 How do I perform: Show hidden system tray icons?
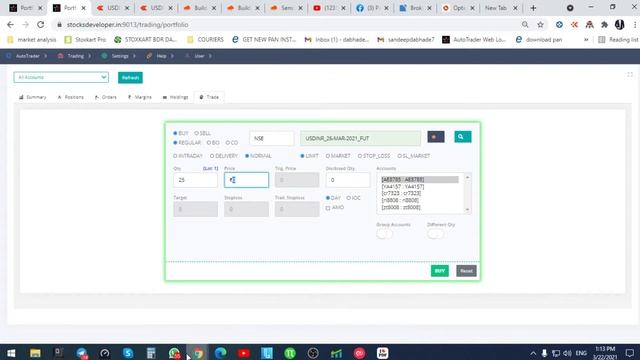click(533, 353)
